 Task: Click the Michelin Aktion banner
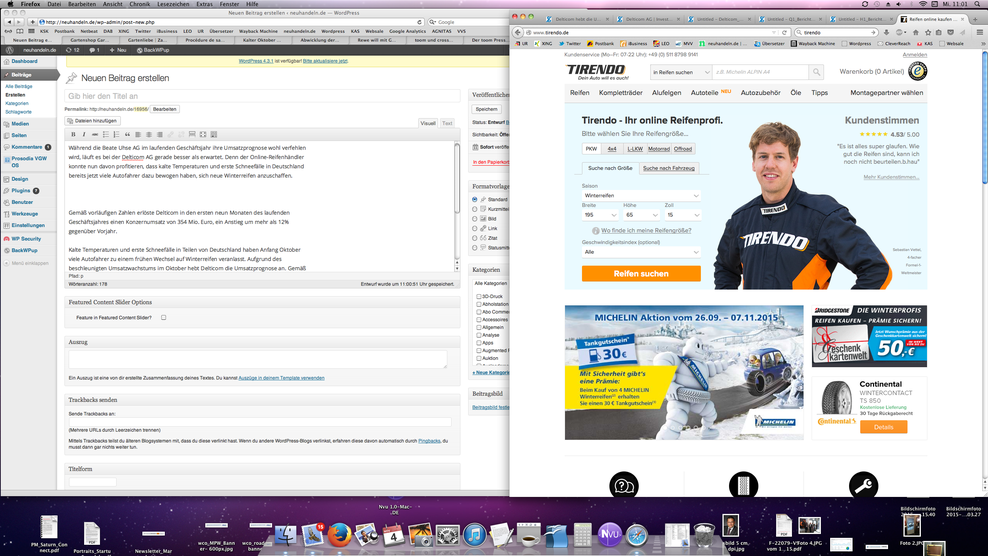tap(684, 373)
